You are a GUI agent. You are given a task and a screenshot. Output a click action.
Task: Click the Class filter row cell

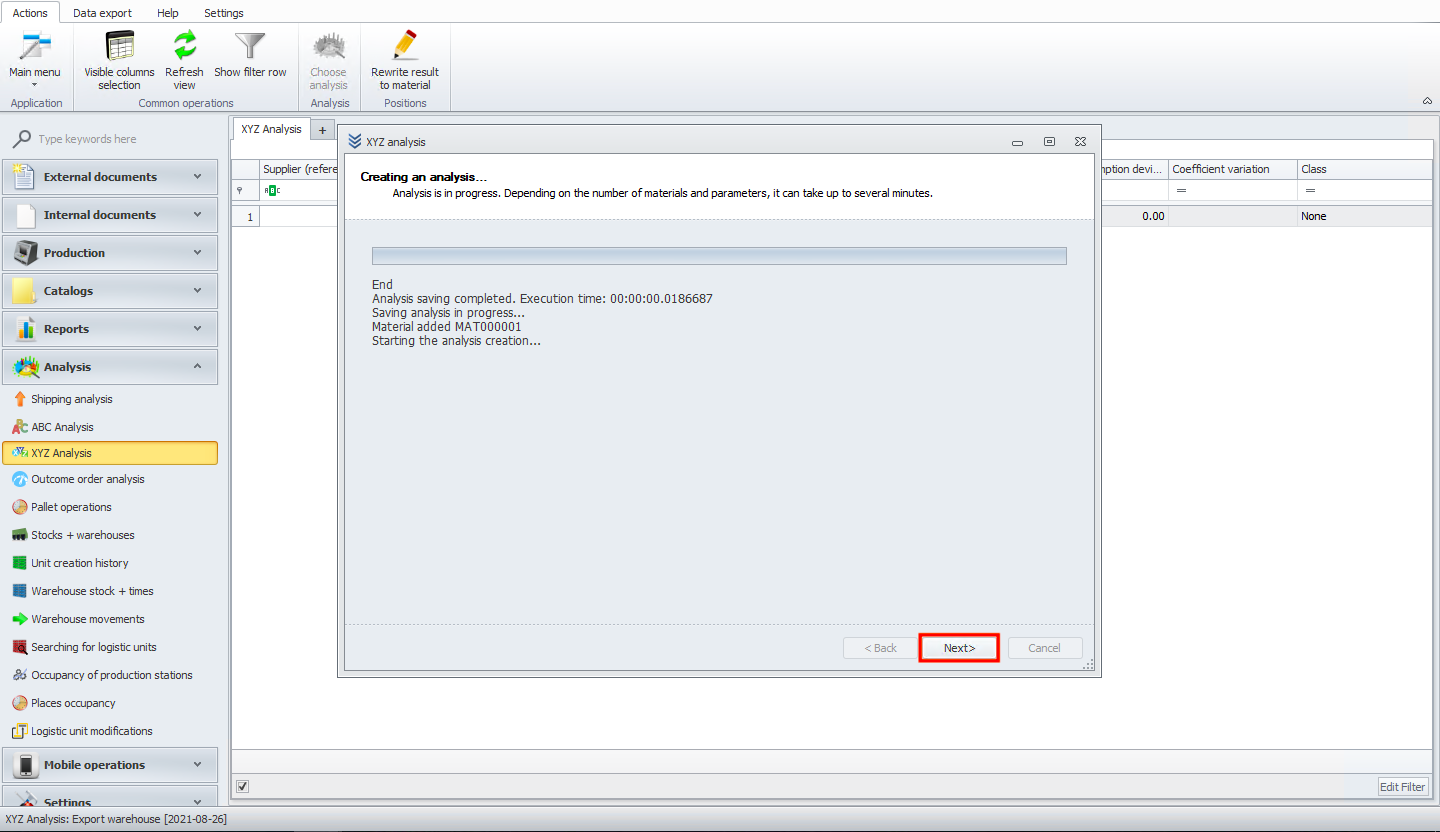[1364, 190]
